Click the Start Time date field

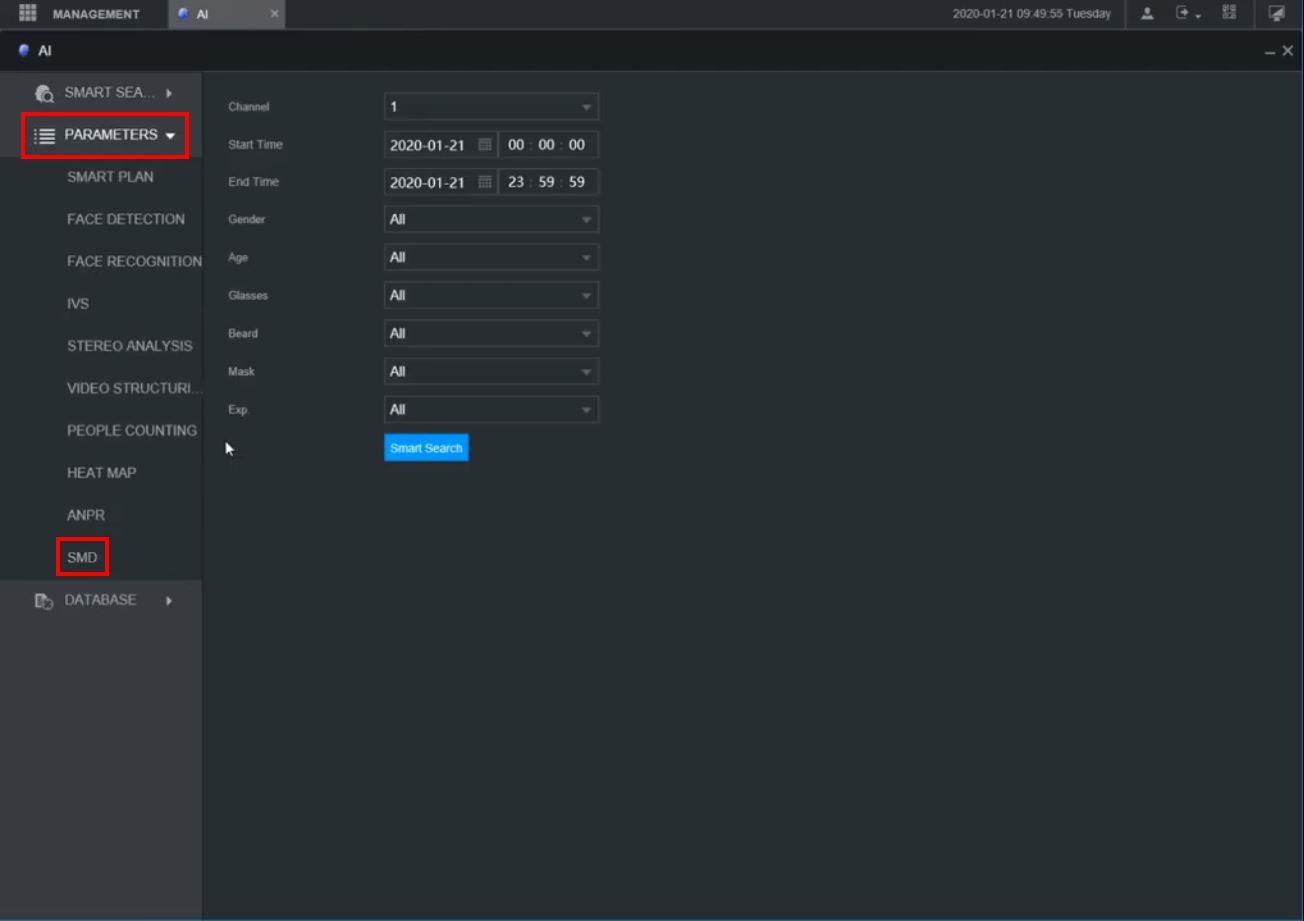[x=440, y=145]
